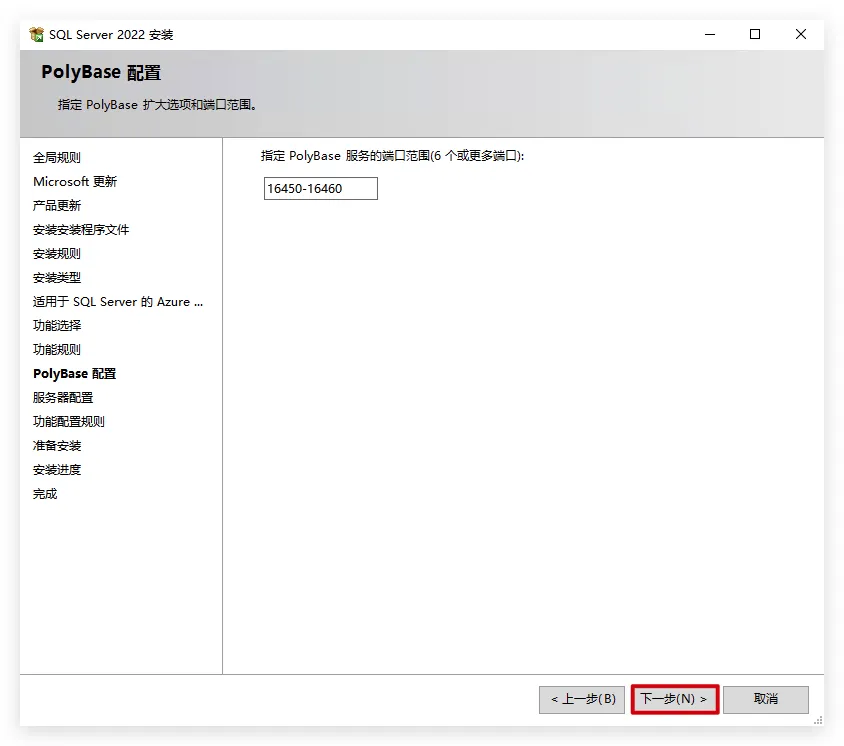Click the 上一步(B) button
844x746 pixels.
click(x=583, y=699)
